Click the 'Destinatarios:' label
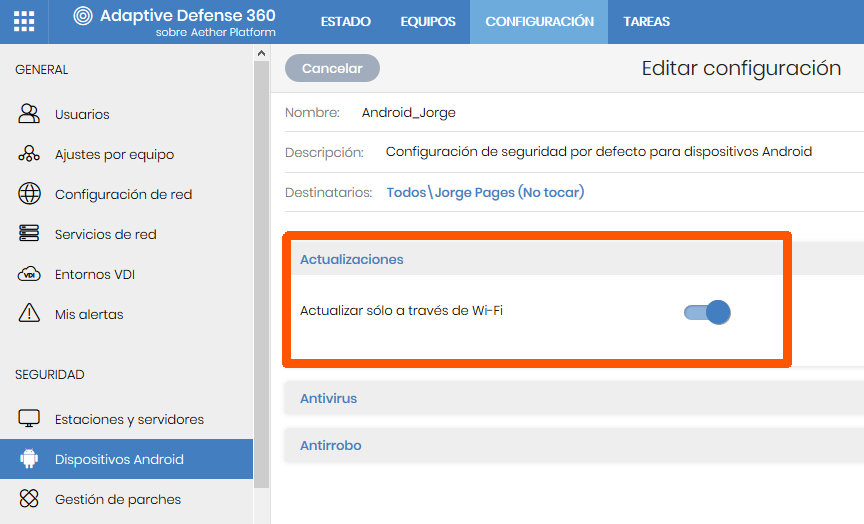864x524 pixels. (328, 192)
